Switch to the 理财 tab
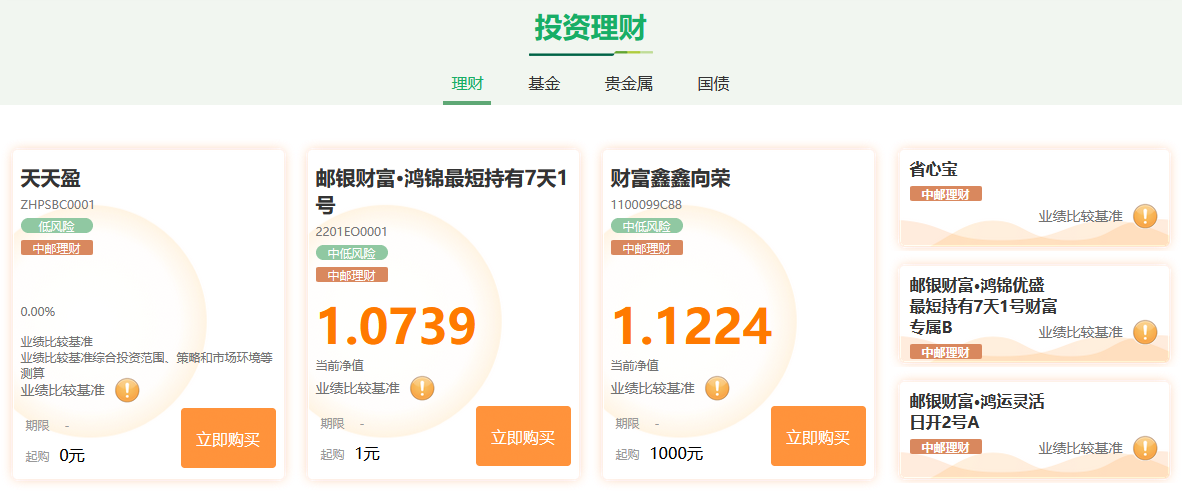Screen dimensions: 1182x492 click(x=467, y=84)
